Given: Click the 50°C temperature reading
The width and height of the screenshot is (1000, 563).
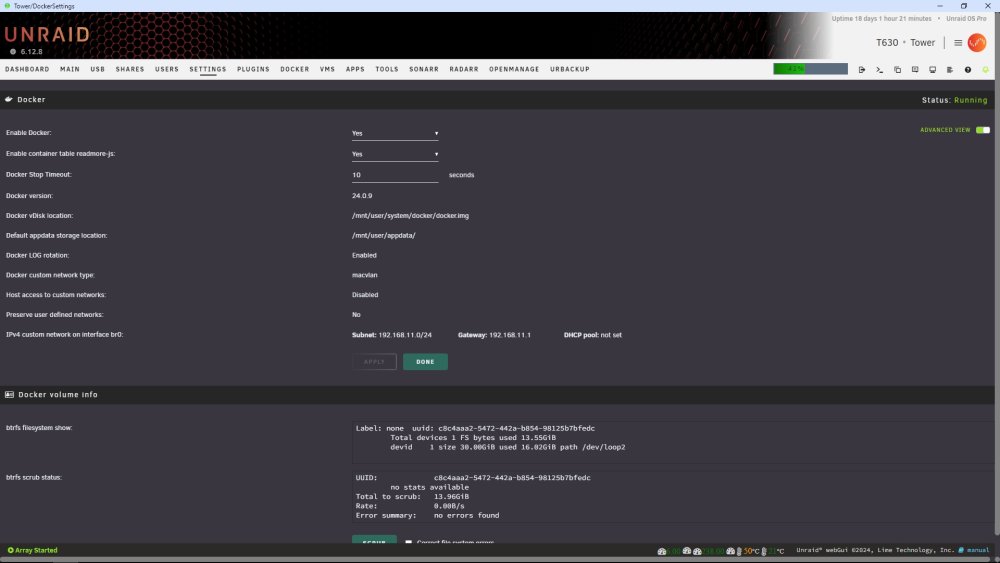Looking at the screenshot, I should point(752,551).
